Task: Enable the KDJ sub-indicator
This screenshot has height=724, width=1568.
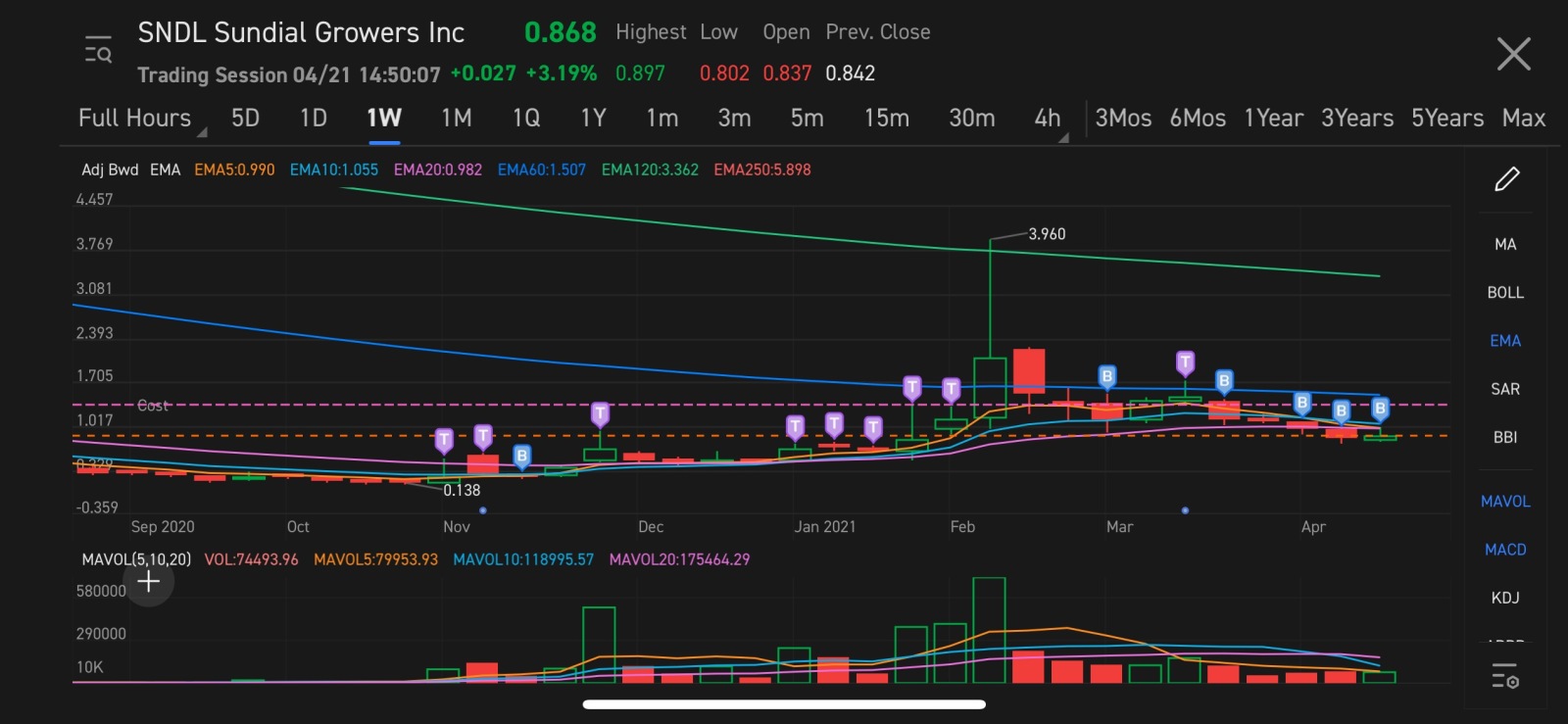Action: tap(1505, 598)
